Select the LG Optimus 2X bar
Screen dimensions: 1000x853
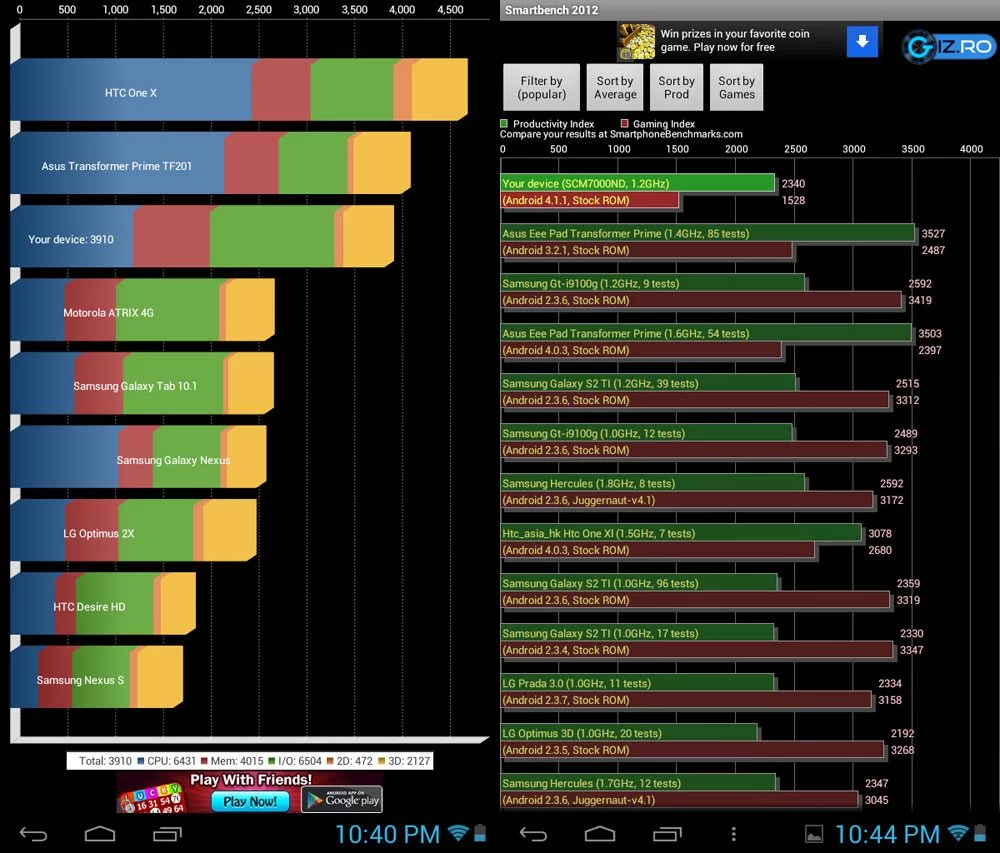click(133, 530)
